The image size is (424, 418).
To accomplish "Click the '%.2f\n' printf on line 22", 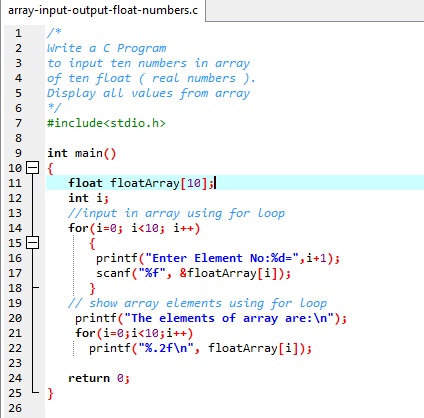I will click(x=200, y=348).
